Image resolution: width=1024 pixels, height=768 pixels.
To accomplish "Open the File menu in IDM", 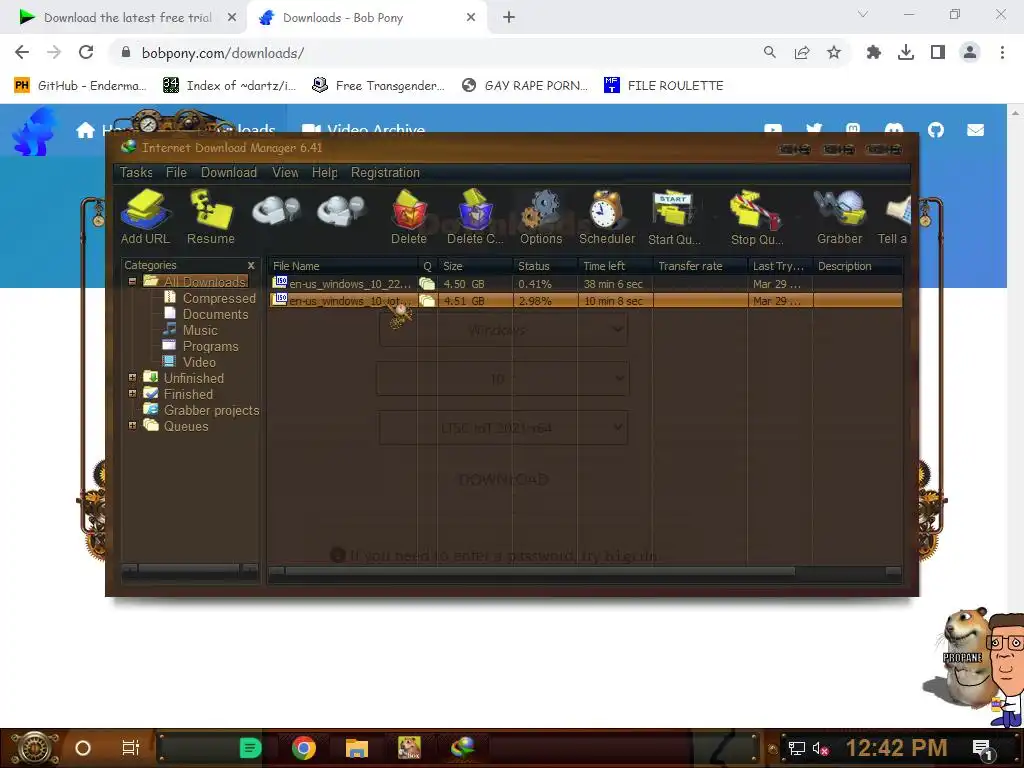I will pyautogui.click(x=176, y=172).
